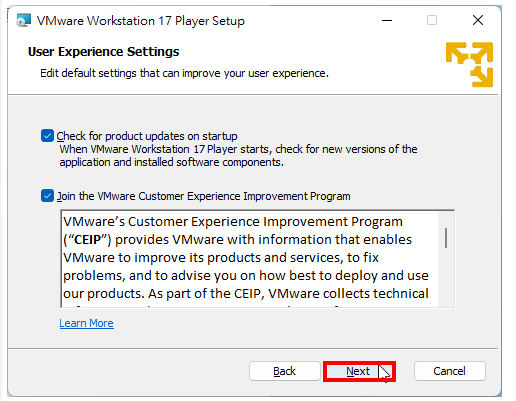
Task: Click the update check description paragraph
Action: pyautogui.click(x=238, y=156)
